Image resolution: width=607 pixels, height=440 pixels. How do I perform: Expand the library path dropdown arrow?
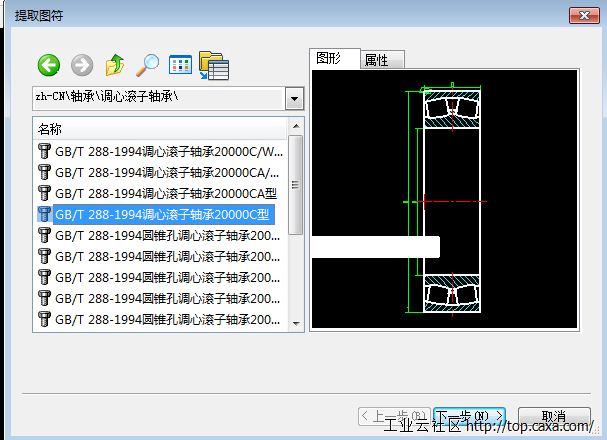(x=294, y=99)
